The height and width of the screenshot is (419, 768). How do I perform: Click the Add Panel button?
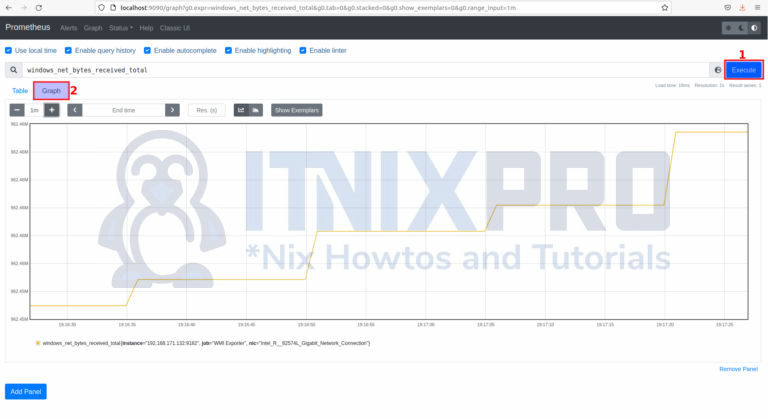pyautogui.click(x=25, y=392)
